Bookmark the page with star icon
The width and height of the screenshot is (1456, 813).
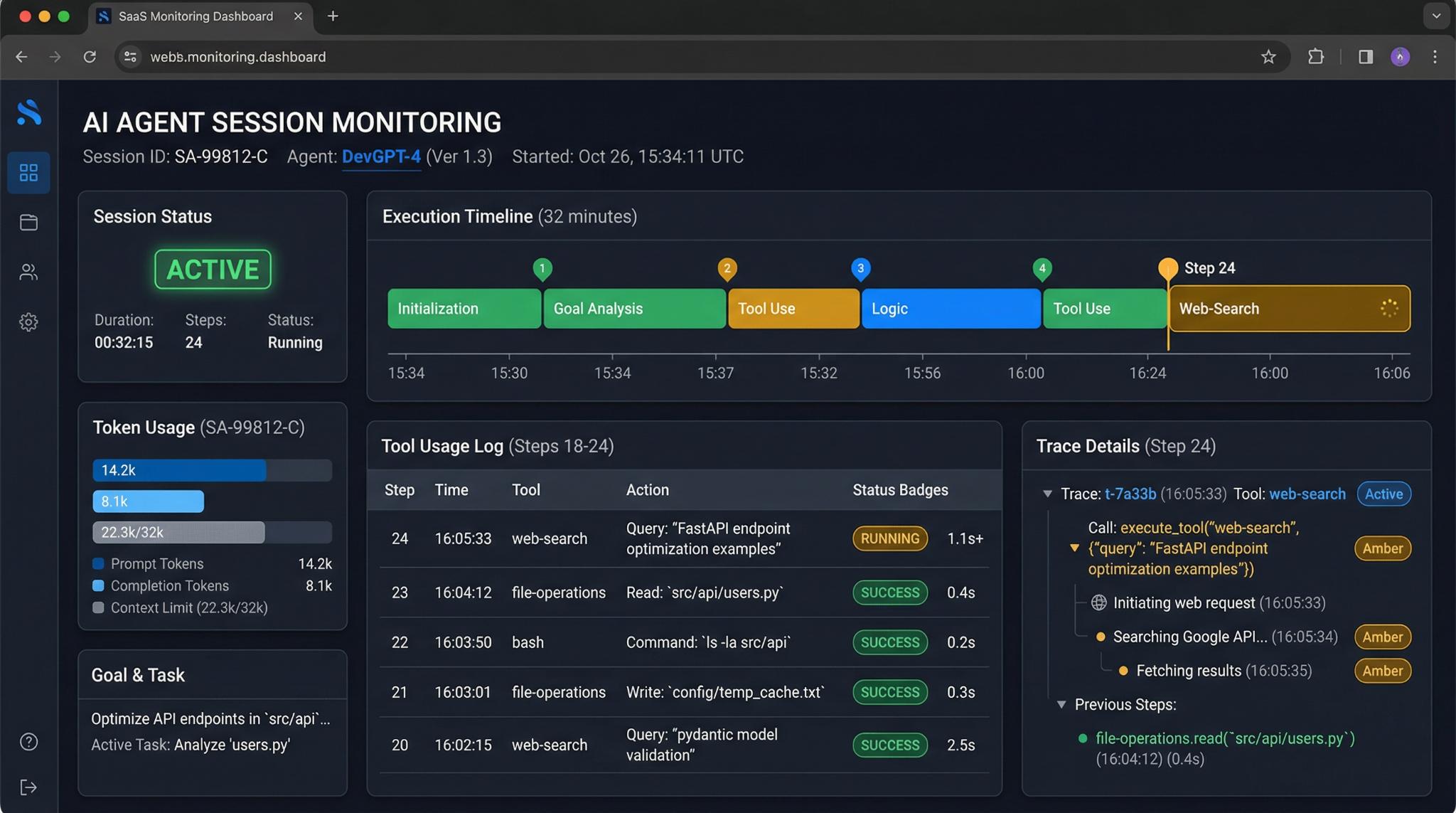pos(1268,57)
